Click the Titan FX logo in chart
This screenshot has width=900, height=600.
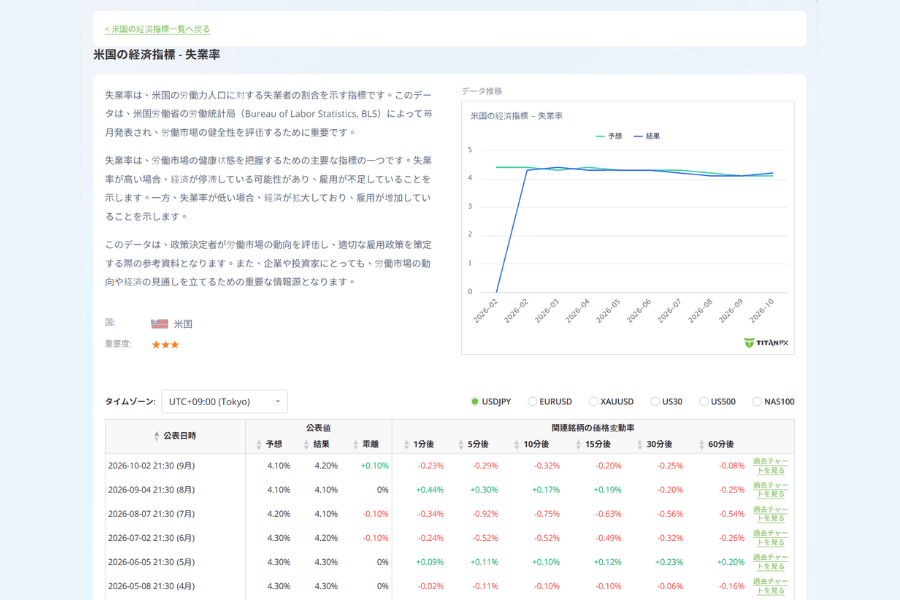766,343
